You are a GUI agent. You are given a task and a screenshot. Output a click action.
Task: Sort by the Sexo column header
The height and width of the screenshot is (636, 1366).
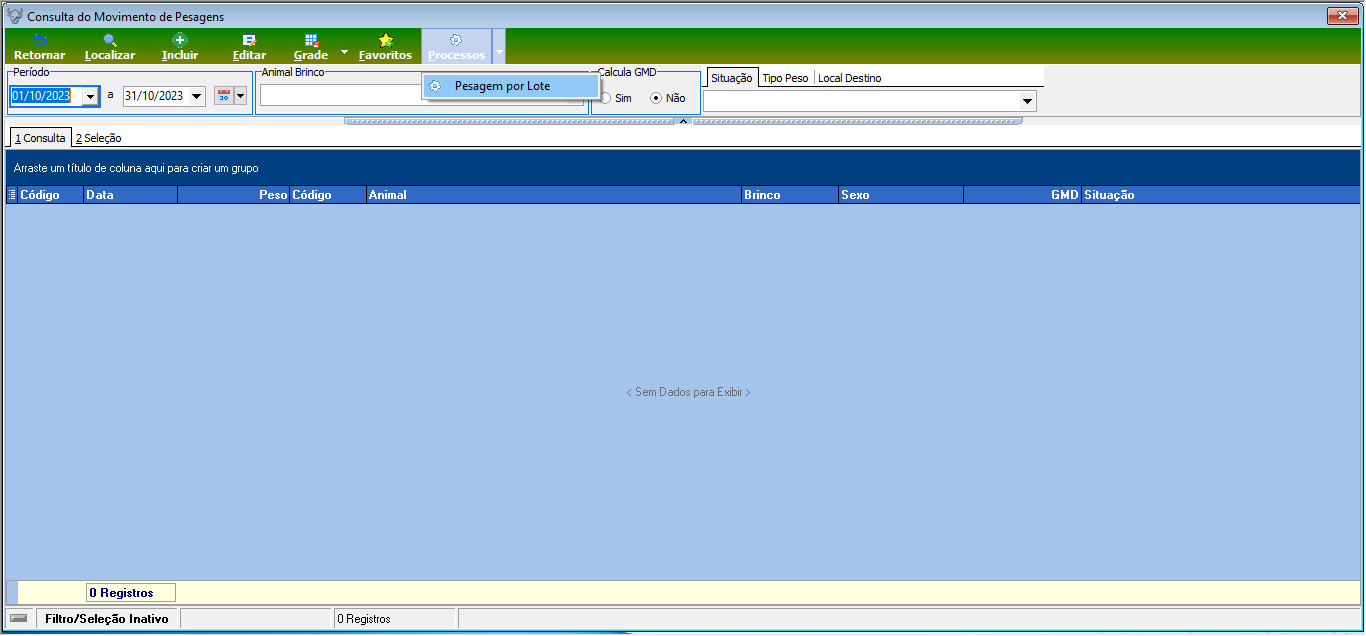pos(901,195)
